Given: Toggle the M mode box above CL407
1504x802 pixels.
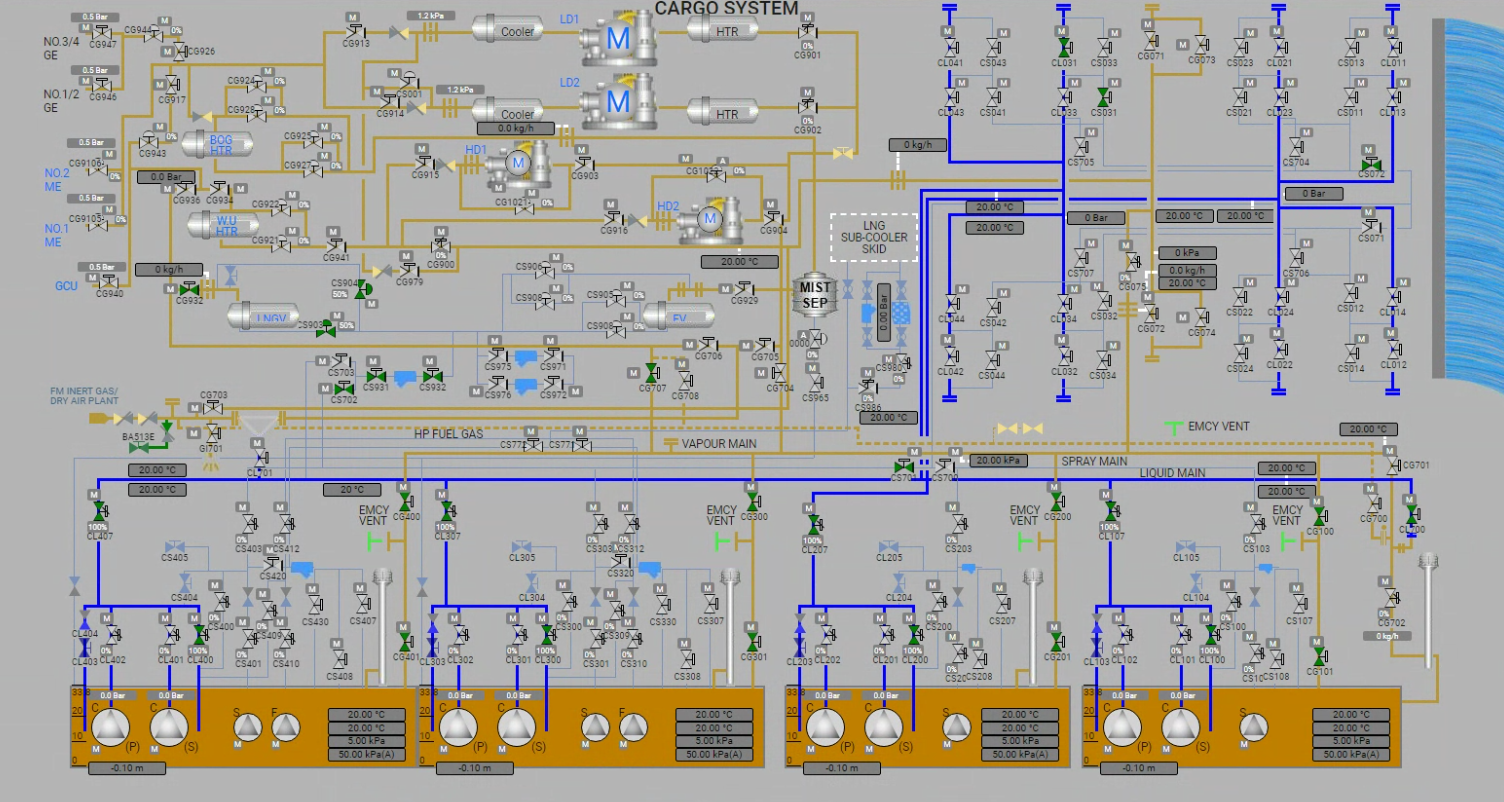Looking at the screenshot, I should (x=95, y=495).
